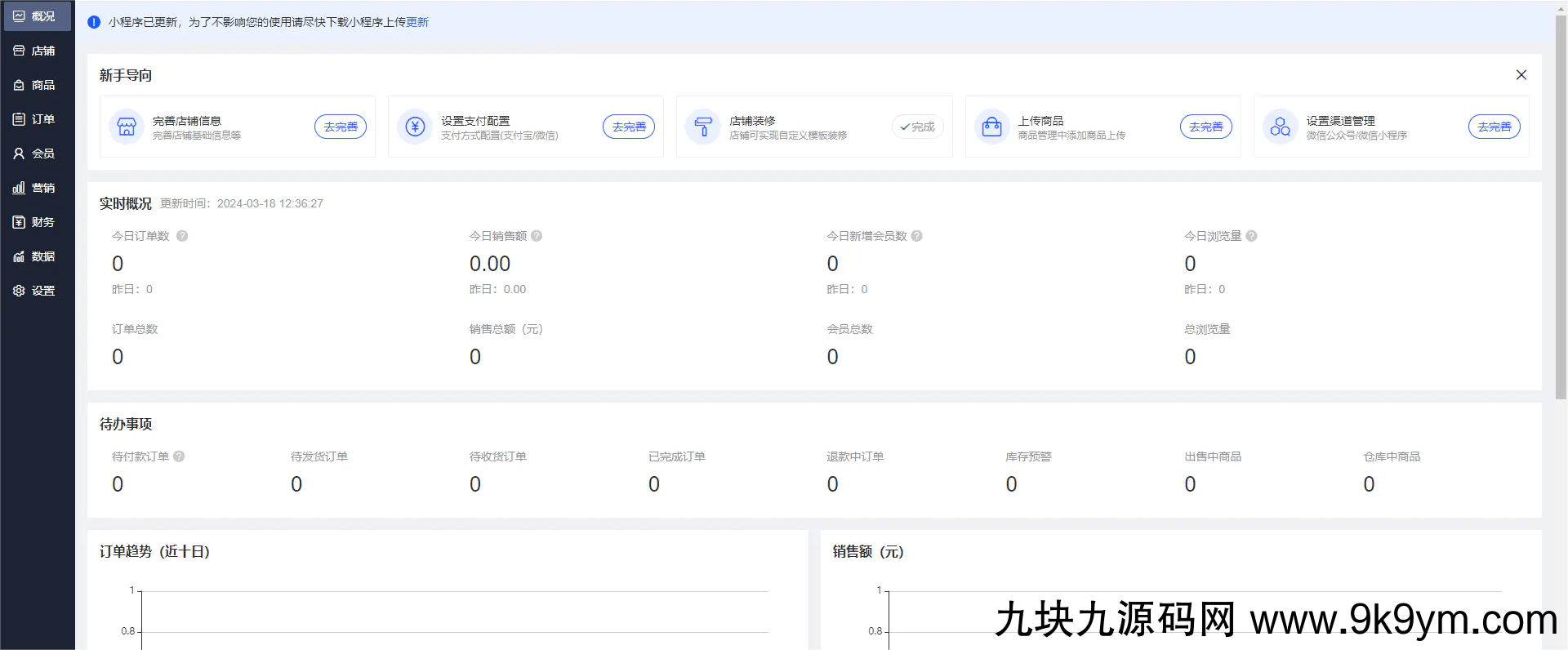Click help icon beside 今日销售额
Screen dimensions: 1568x650
pos(537,236)
